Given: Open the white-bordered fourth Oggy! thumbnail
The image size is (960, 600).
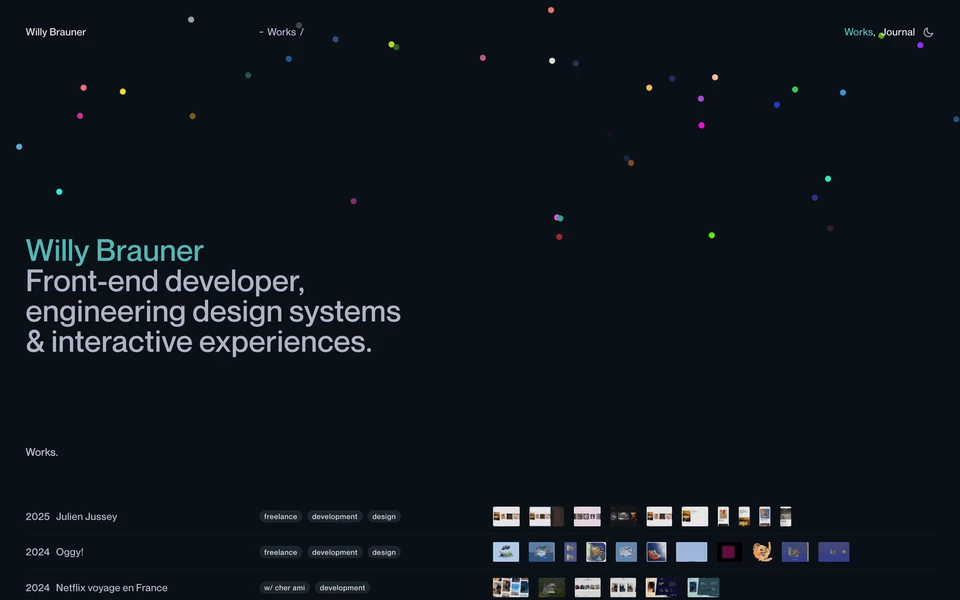Looking at the screenshot, I should pyautogui.click(x=596, y=552).
